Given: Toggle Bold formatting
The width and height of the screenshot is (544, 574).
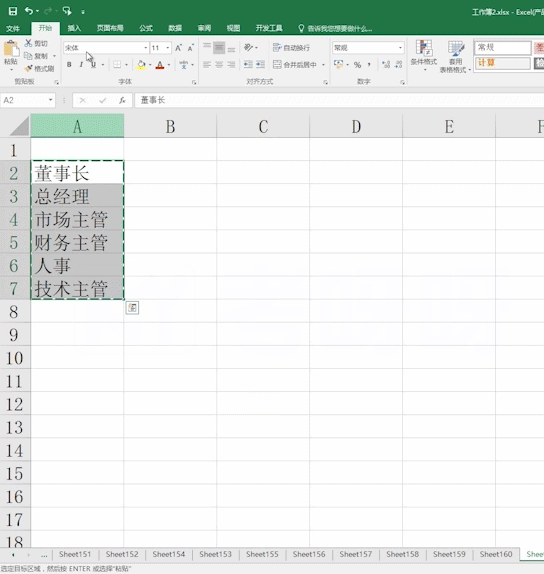Looking at the screenshot, I should [69, 65].
